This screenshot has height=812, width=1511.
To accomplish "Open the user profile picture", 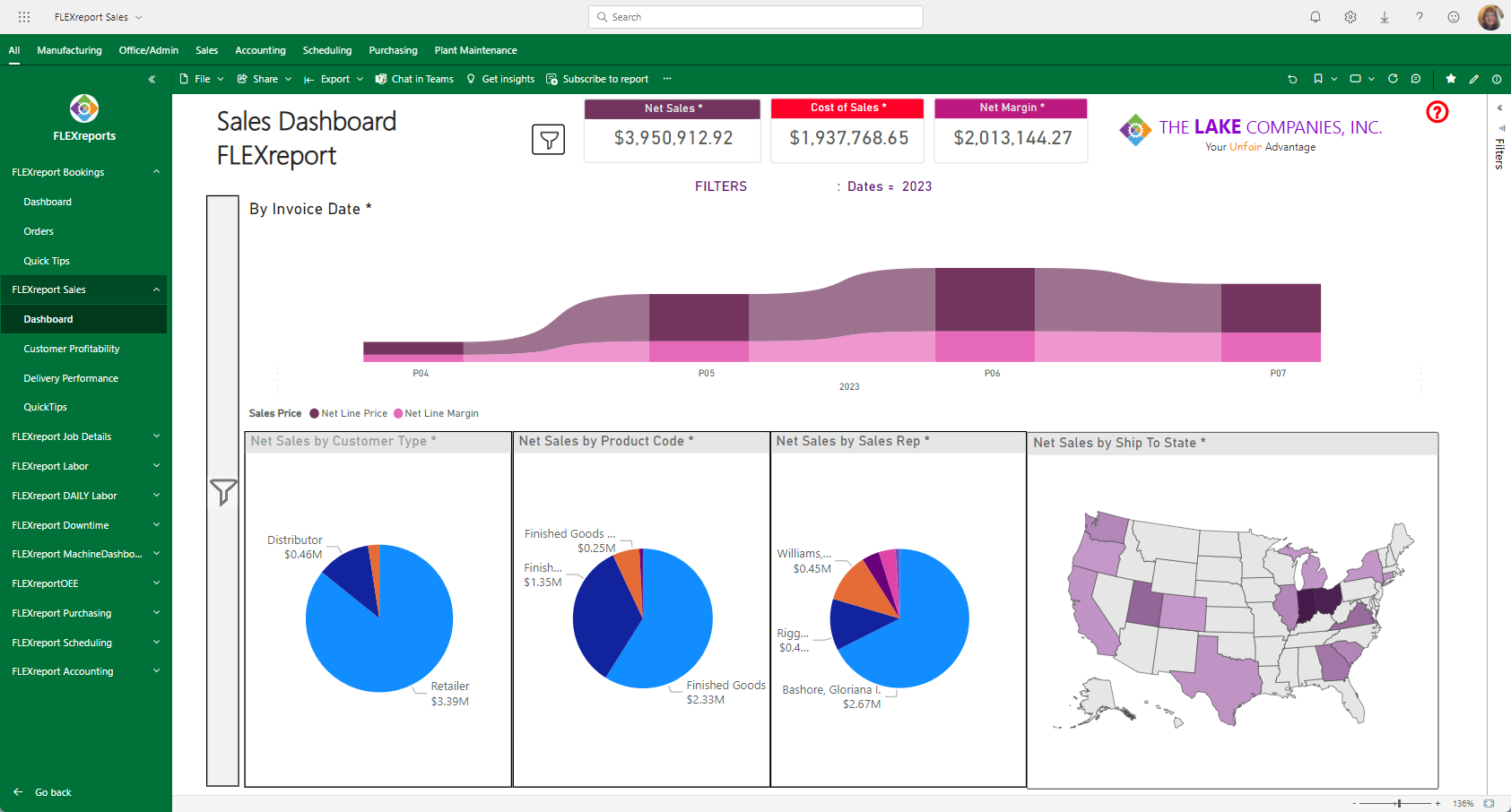I will 1490,17.
